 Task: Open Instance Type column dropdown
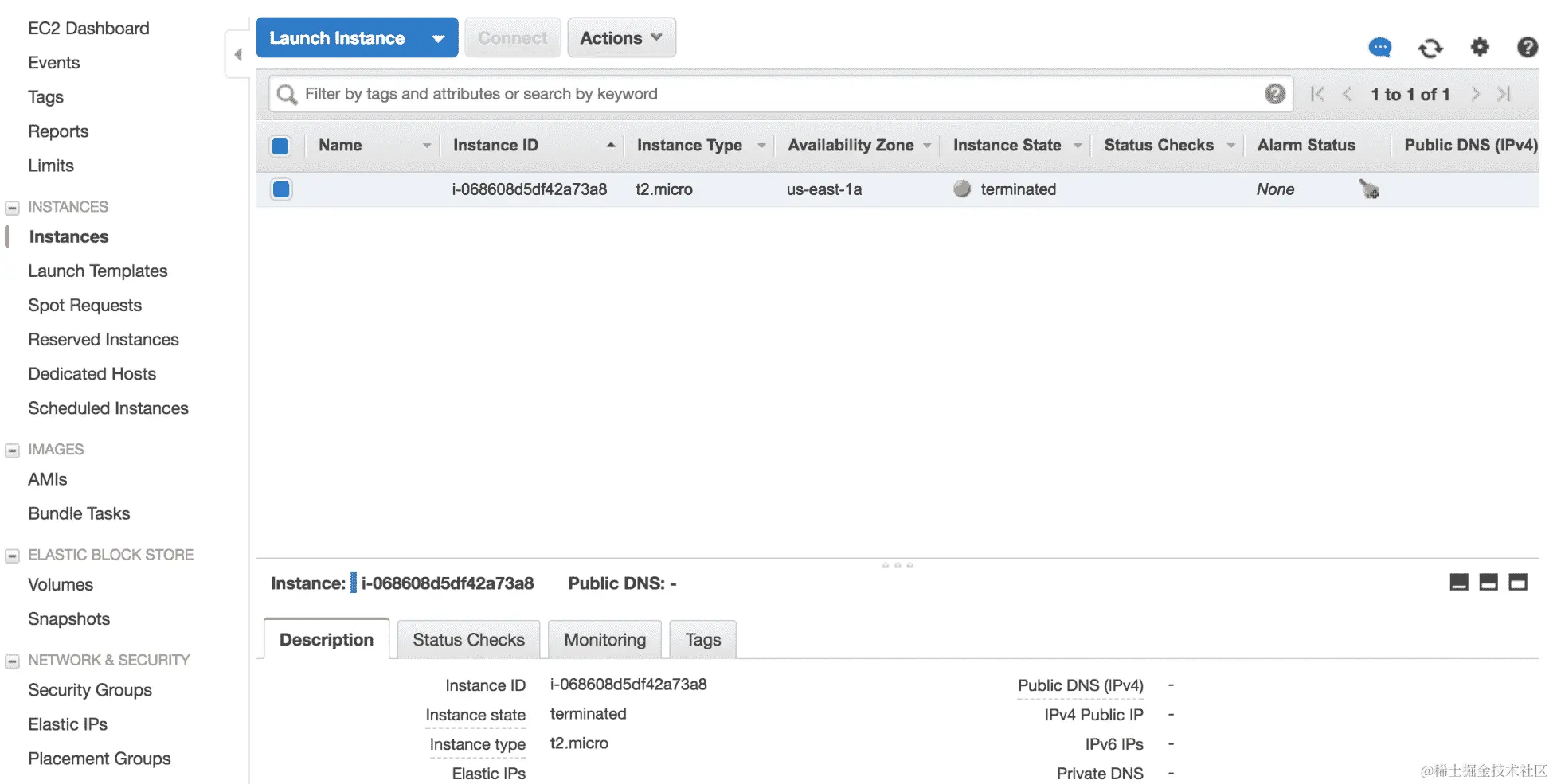(x=761, y=146)
